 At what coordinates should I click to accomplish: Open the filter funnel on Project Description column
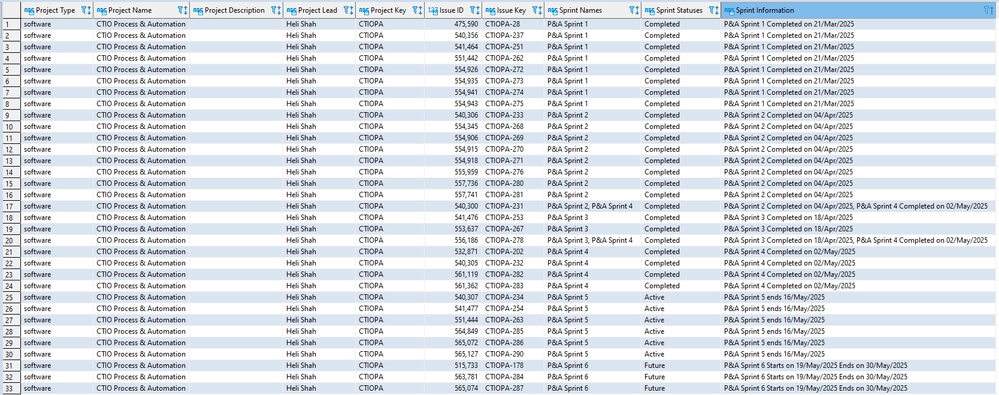point(273,10)
